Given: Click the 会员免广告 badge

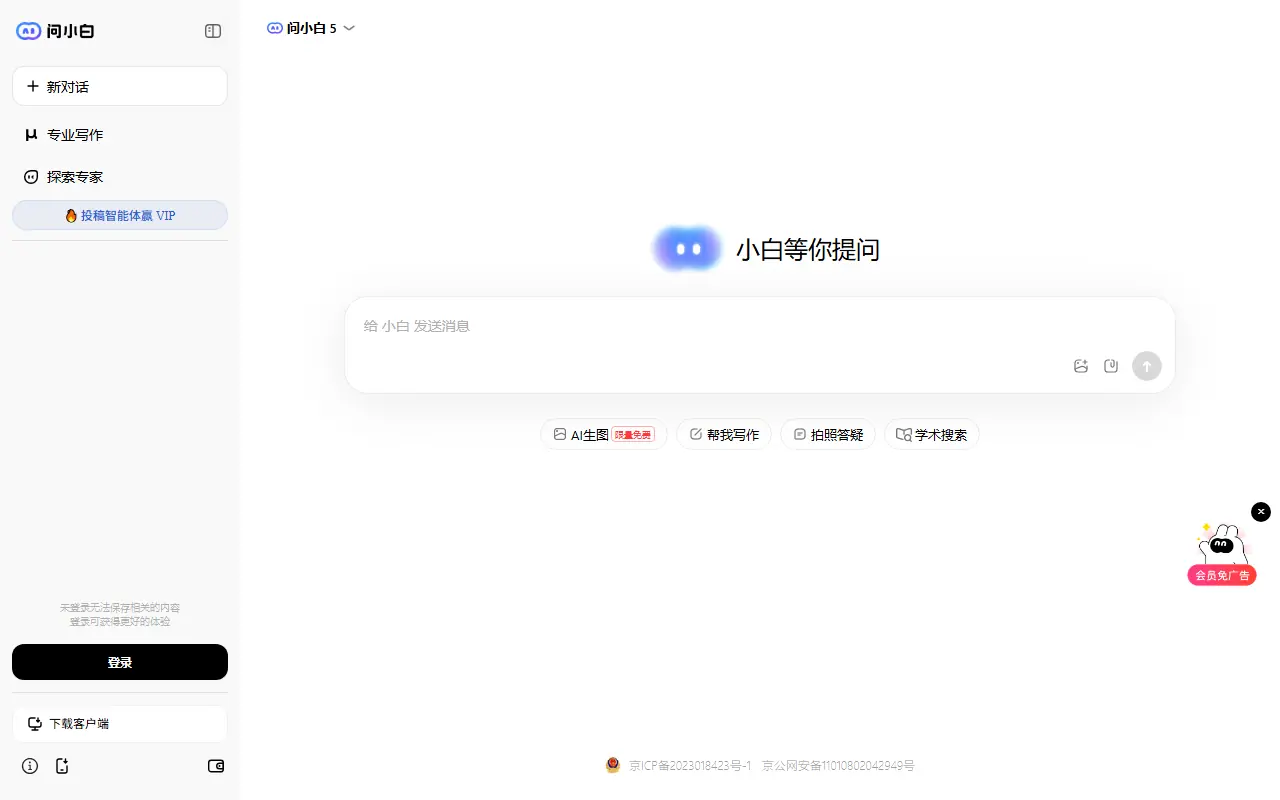Looking at the screenshot, I should pyautogui.click(x=1221, y=575).
